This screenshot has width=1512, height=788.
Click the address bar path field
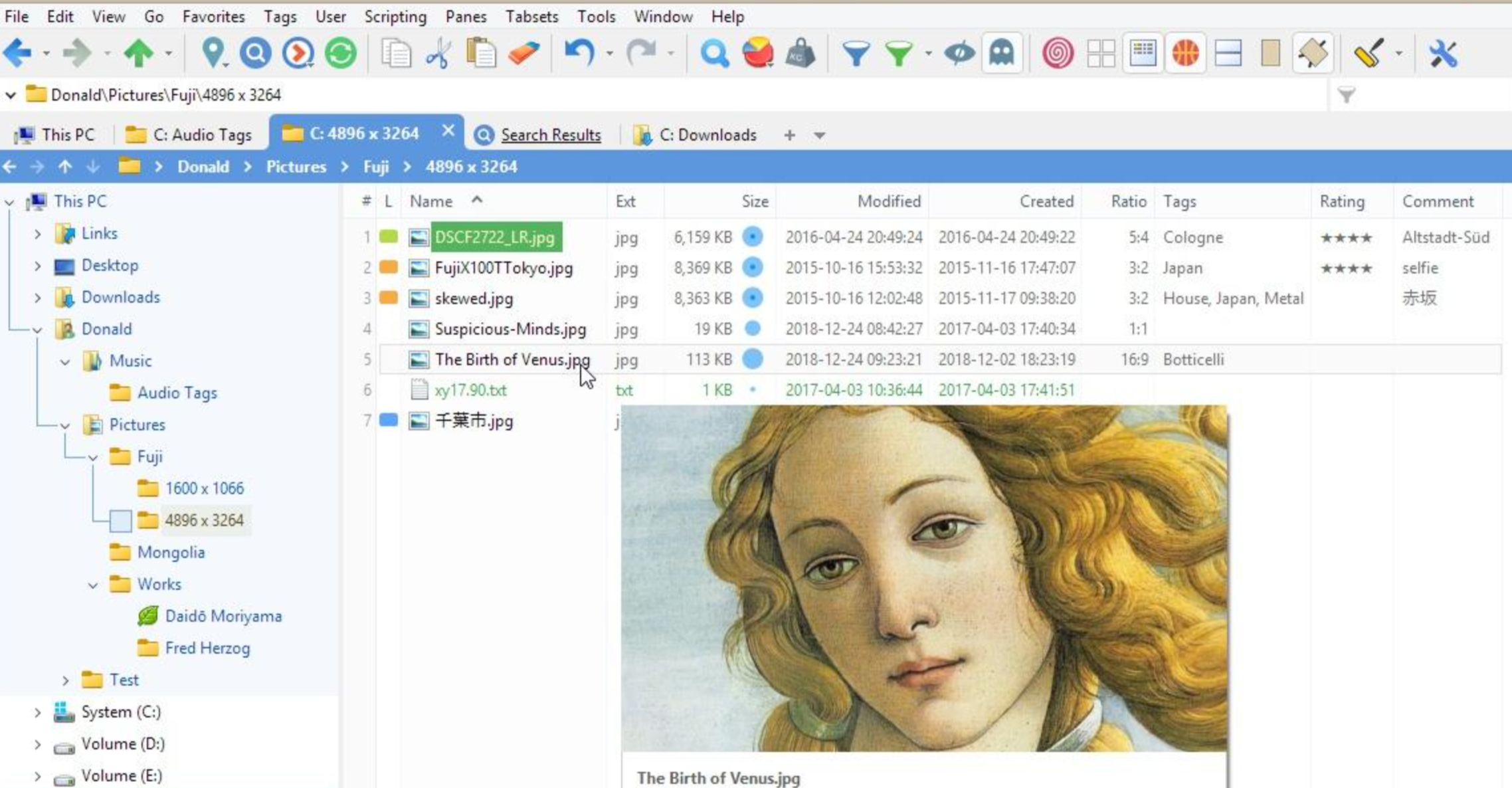click(x=664, y=95)
